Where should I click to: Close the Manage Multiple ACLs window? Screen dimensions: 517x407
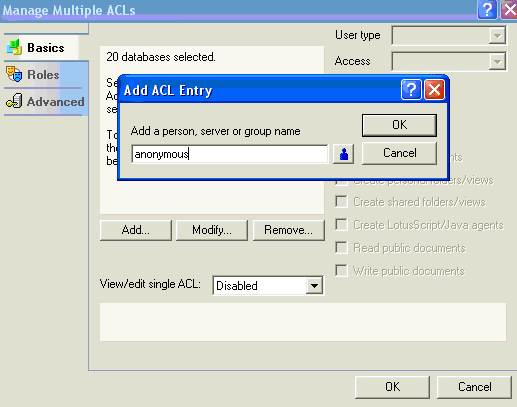pyautogui.click(x=509, y=10)
